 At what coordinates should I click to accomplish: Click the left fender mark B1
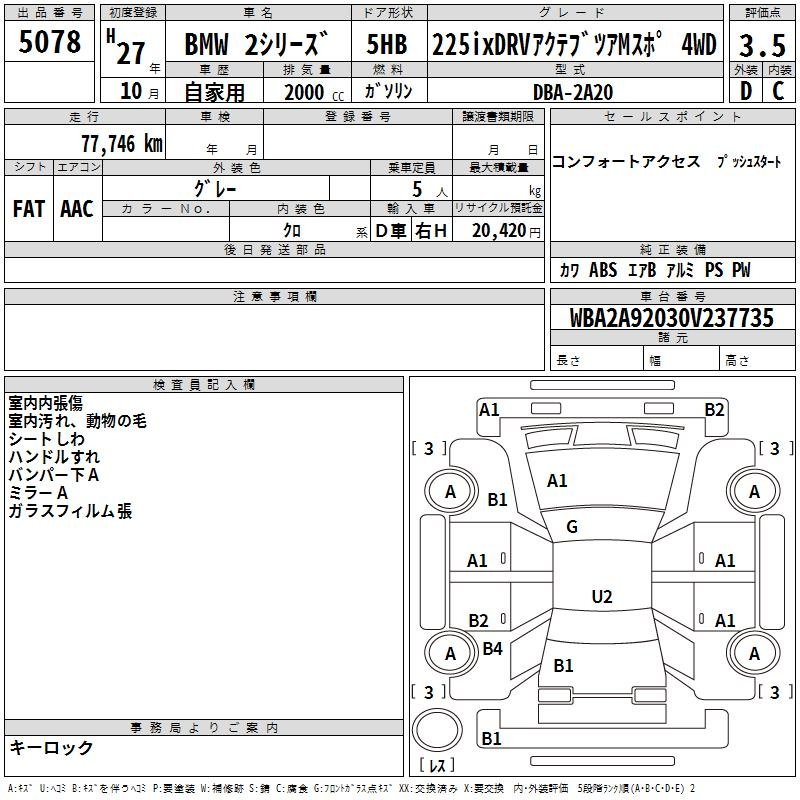[497, 499]
